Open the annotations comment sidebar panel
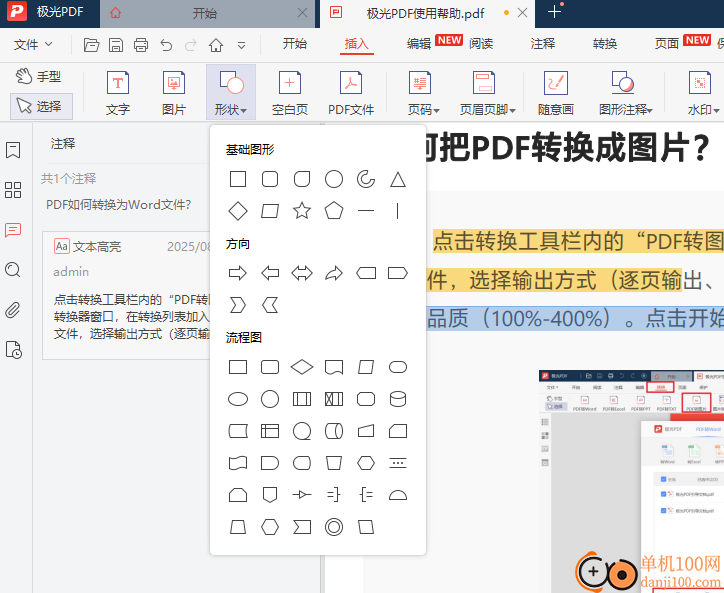Screen dimensions: 724x593 (13, 230)
